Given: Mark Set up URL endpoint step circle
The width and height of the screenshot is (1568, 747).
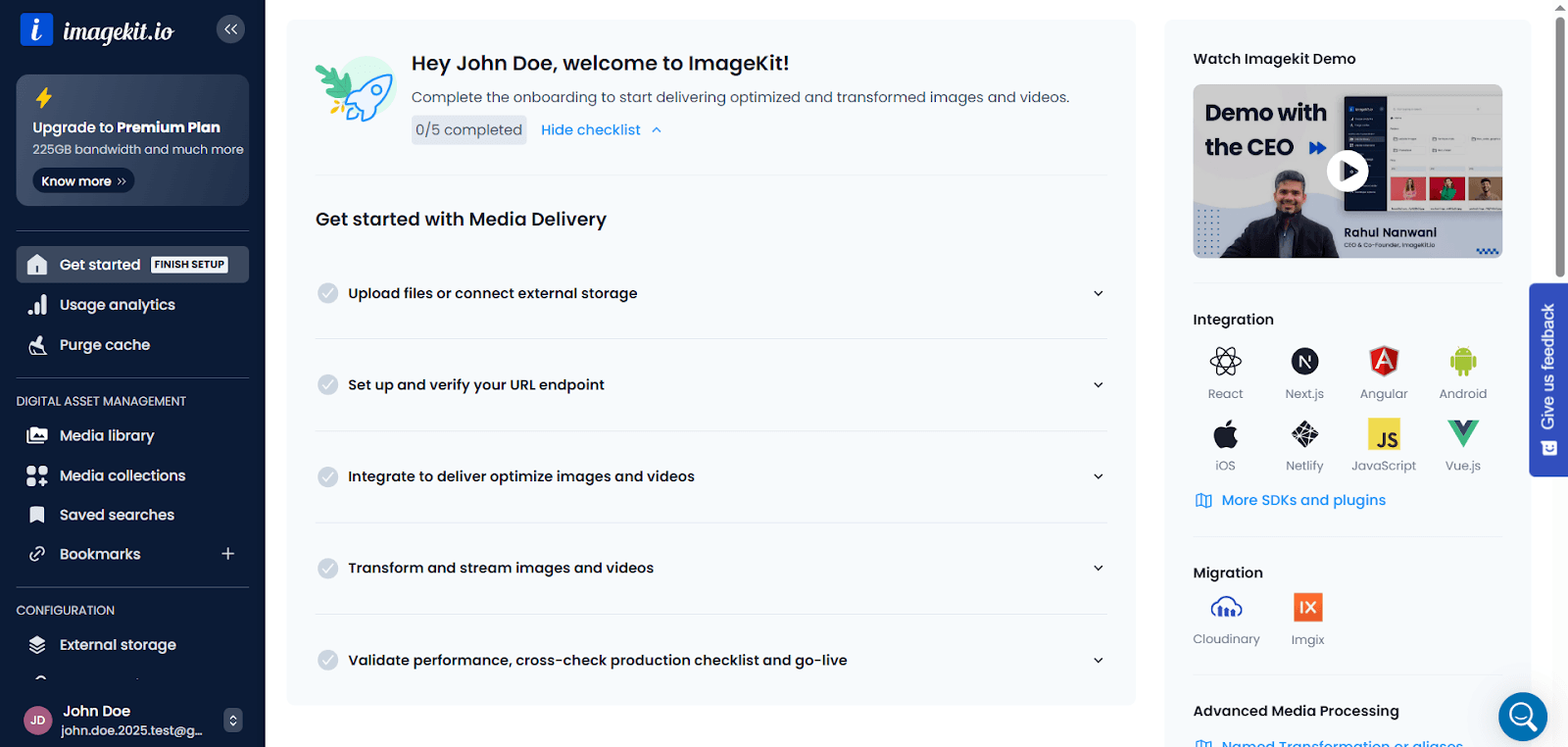Looking at the screenshot, I should pos(328,384).
